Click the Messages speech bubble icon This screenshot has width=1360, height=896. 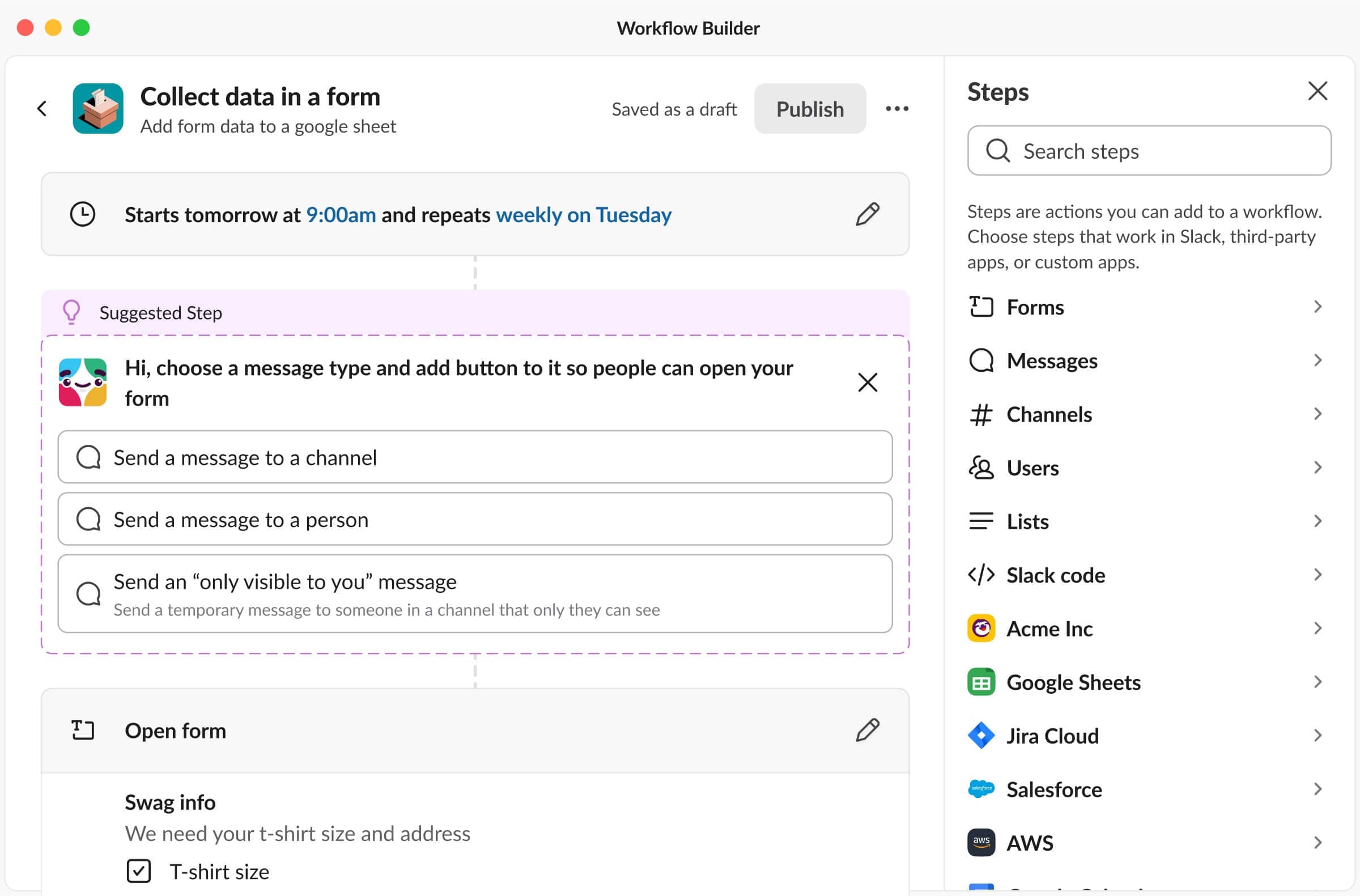981,360
